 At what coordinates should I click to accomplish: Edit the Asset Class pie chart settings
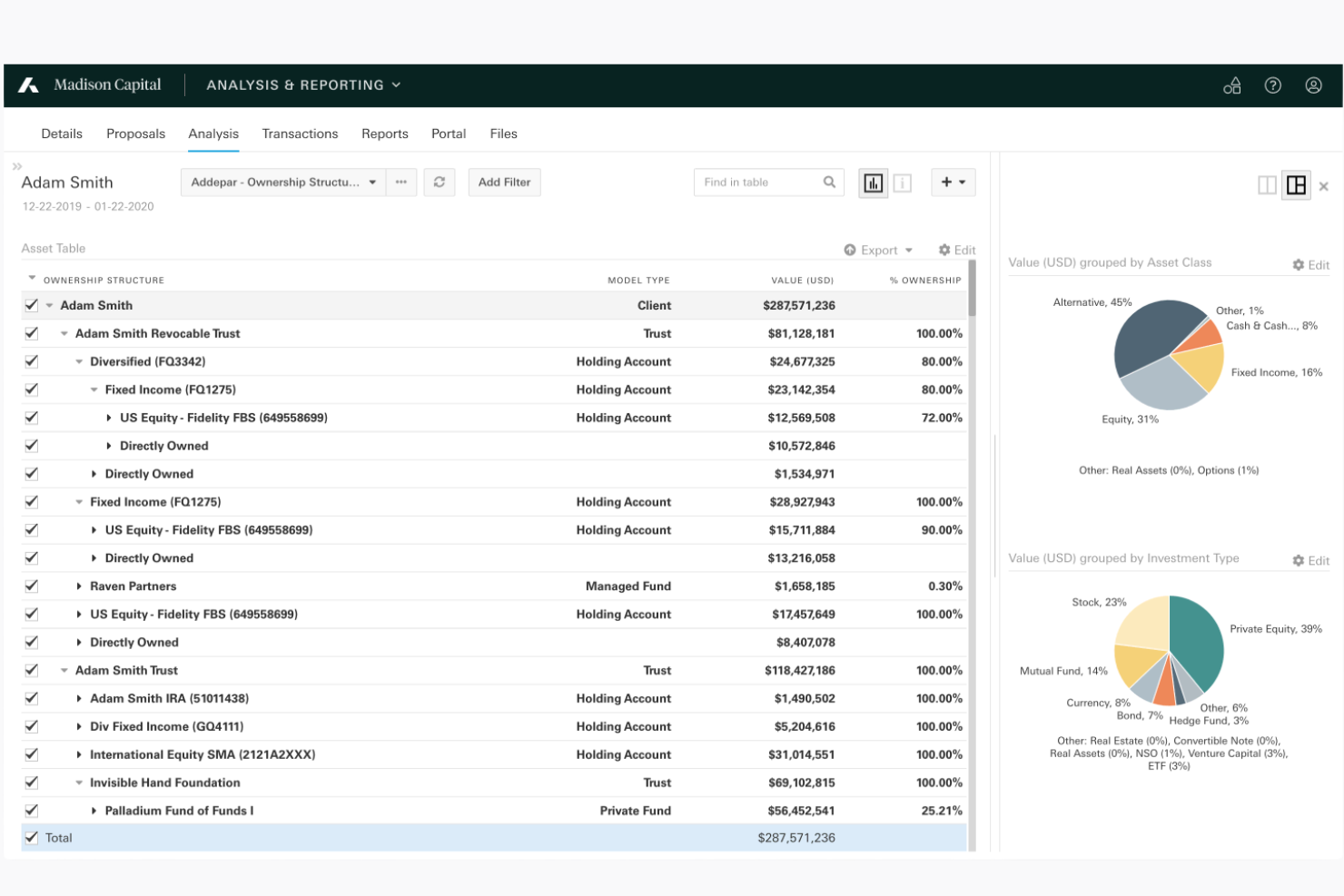coord(1311,264)
